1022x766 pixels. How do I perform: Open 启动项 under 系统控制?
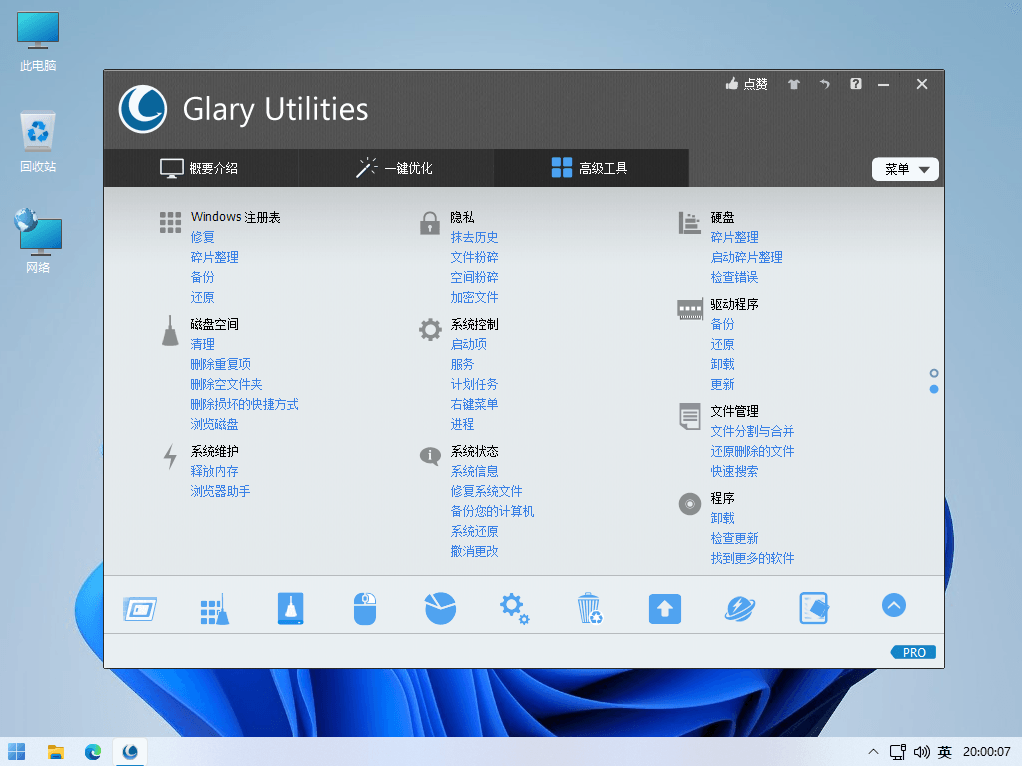(469, 344)
